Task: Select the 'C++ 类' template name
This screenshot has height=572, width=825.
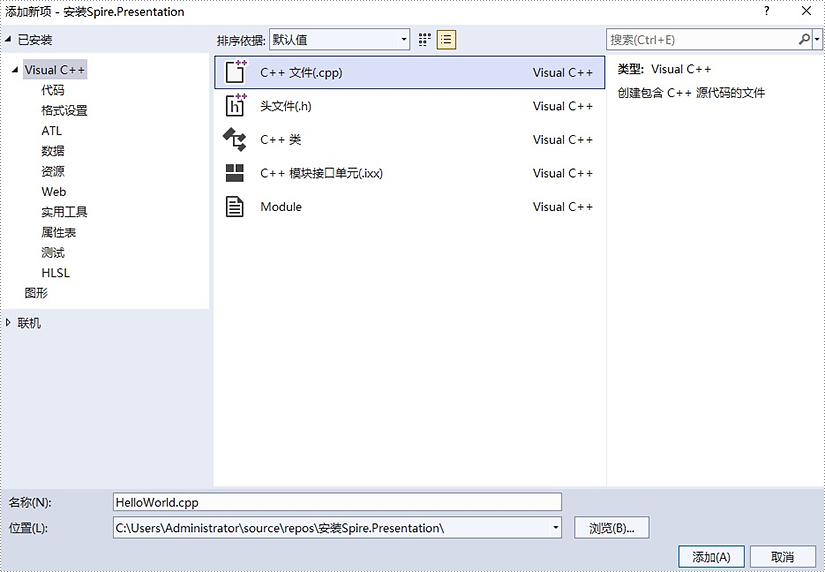Action: click(280, 140)
